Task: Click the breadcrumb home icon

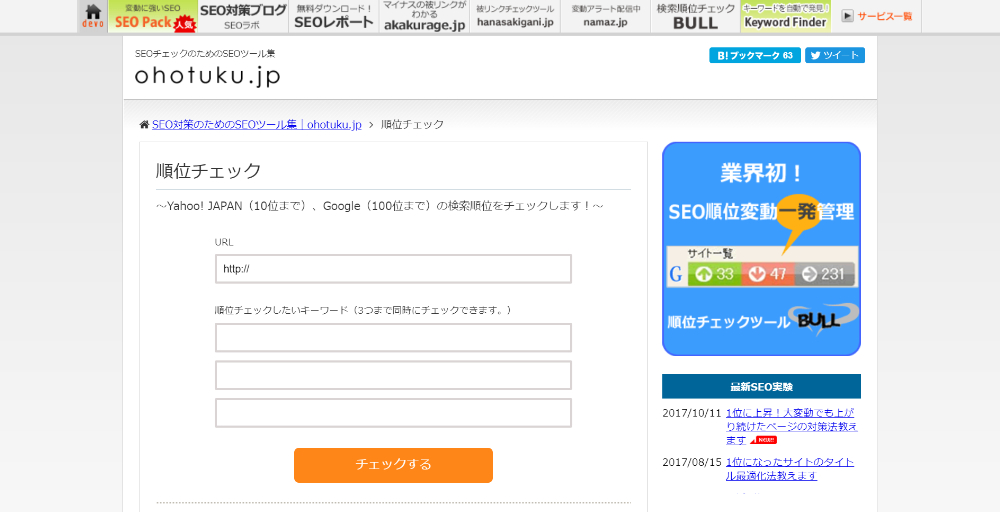Action: click(144, 124)
